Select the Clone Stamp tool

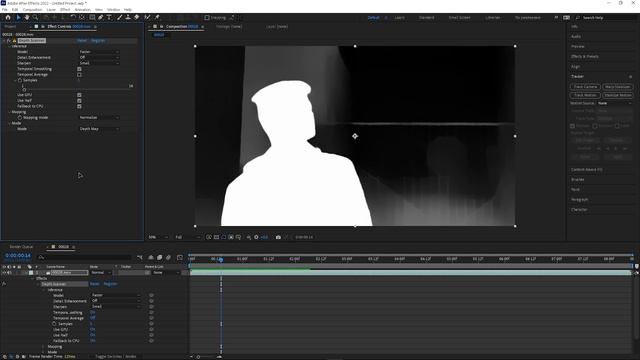click(128, 18)
